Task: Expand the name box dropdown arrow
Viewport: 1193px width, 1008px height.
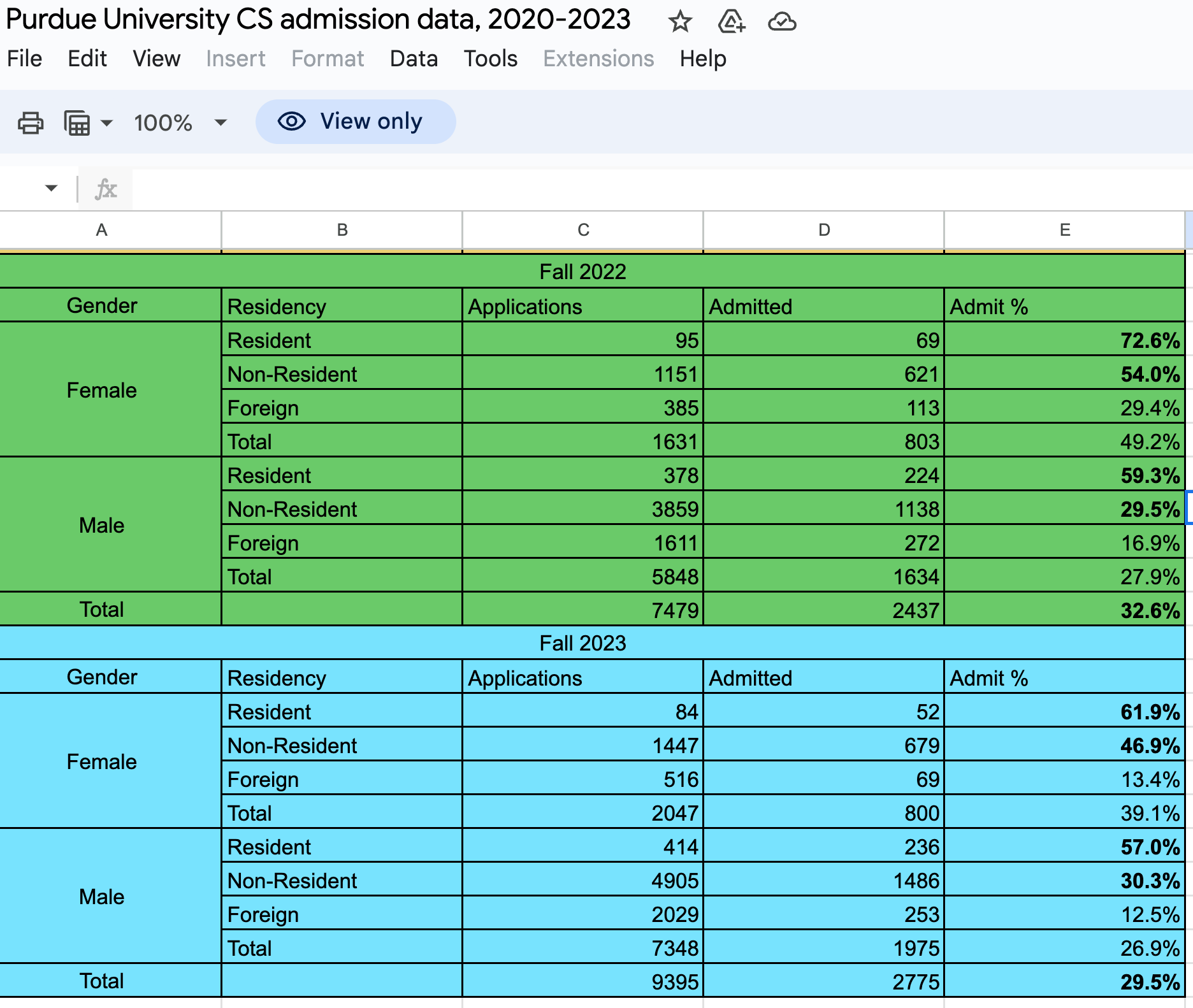Action: click(51, 188)
